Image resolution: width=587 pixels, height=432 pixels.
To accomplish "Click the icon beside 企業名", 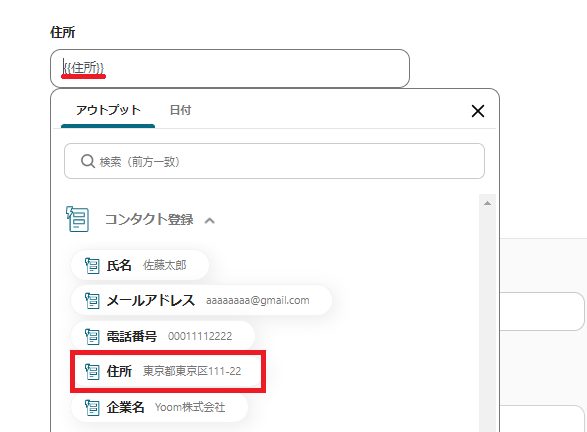I will (92, 408).
